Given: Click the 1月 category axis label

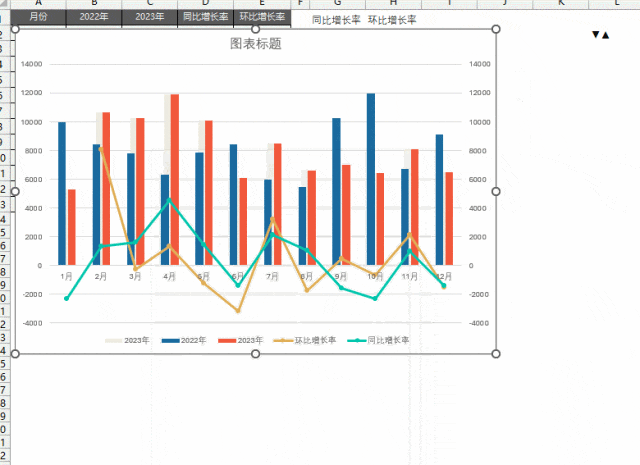Looking at the screenshot, I should click(x=66, y=276).
